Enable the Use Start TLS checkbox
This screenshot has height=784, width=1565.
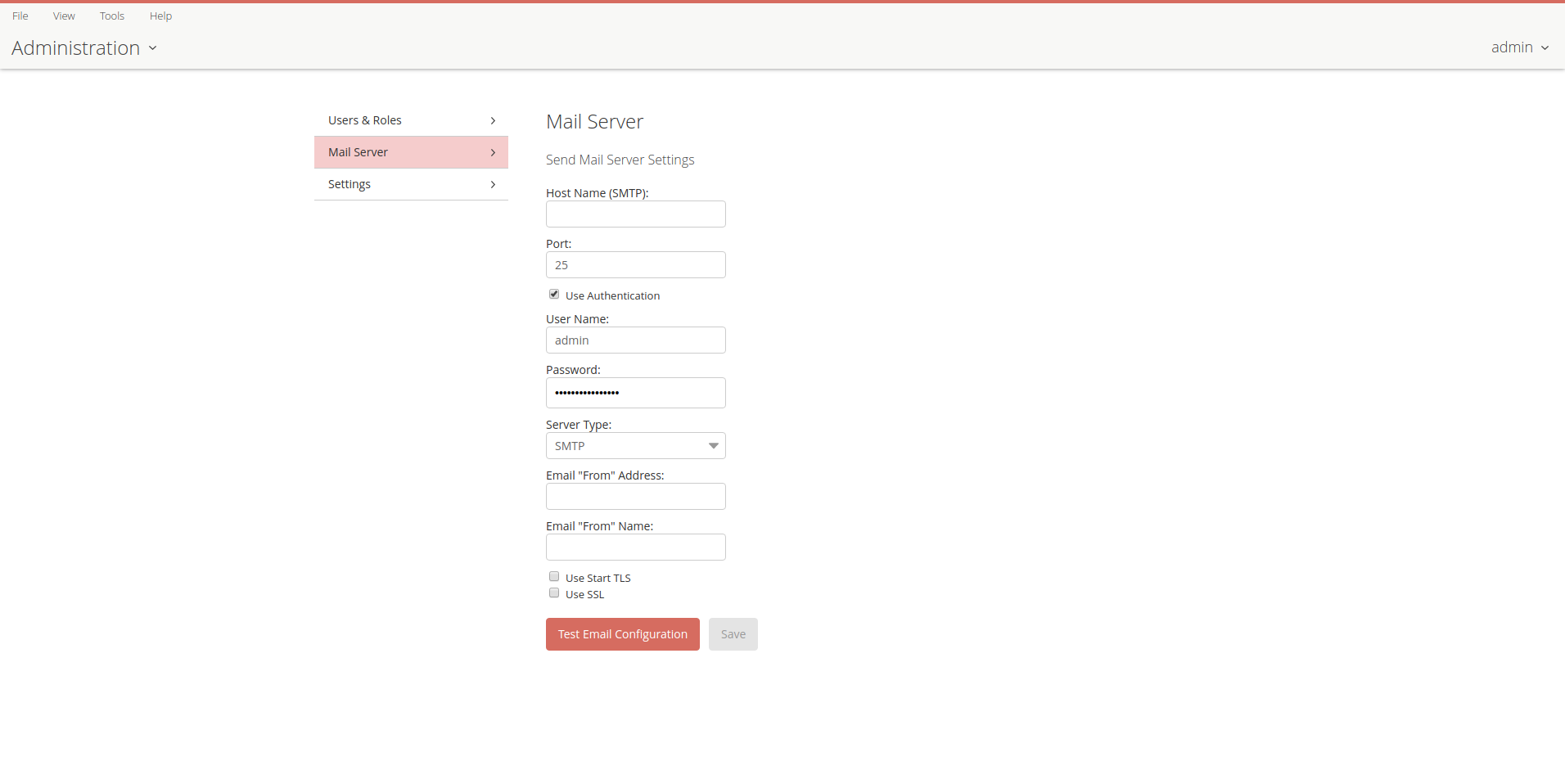coord(554,577)
